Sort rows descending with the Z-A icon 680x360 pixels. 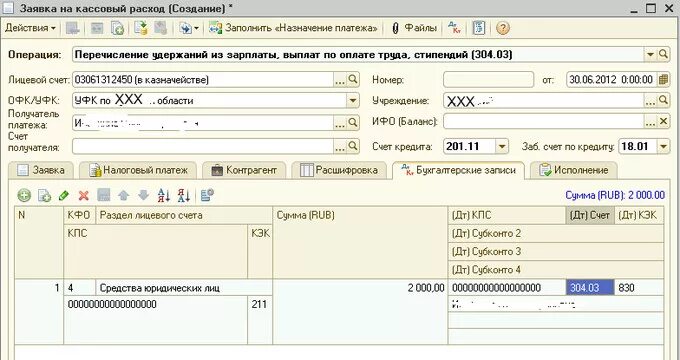pos(183,196)
